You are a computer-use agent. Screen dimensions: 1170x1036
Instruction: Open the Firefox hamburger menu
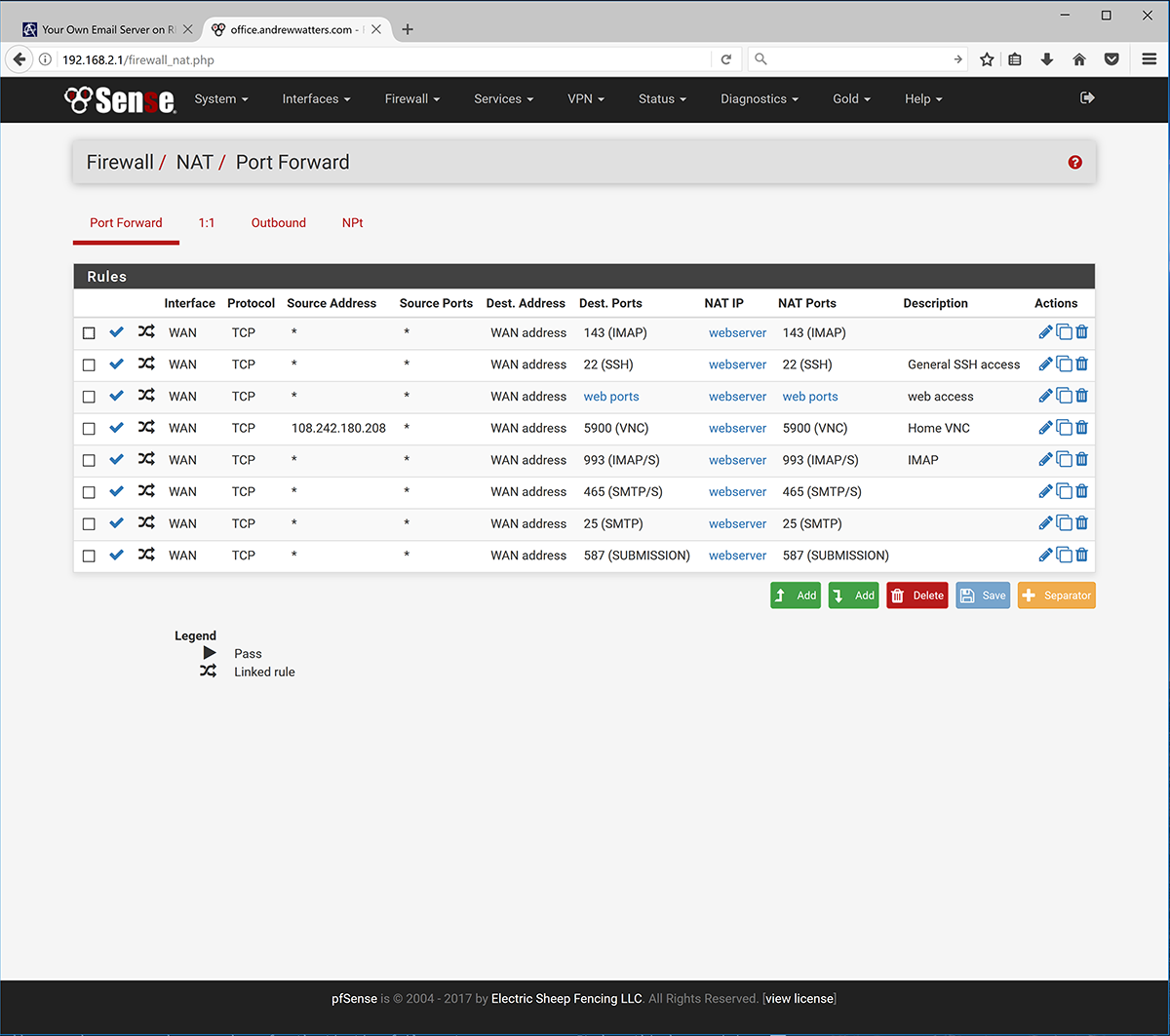point(1150,59)
